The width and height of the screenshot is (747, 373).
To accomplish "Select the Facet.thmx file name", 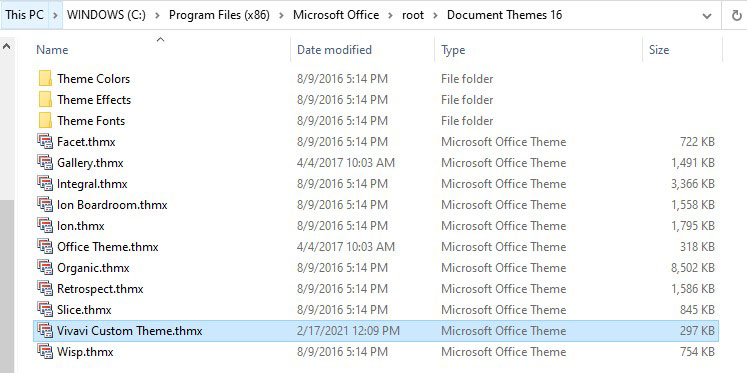I will tap(86, 141).
